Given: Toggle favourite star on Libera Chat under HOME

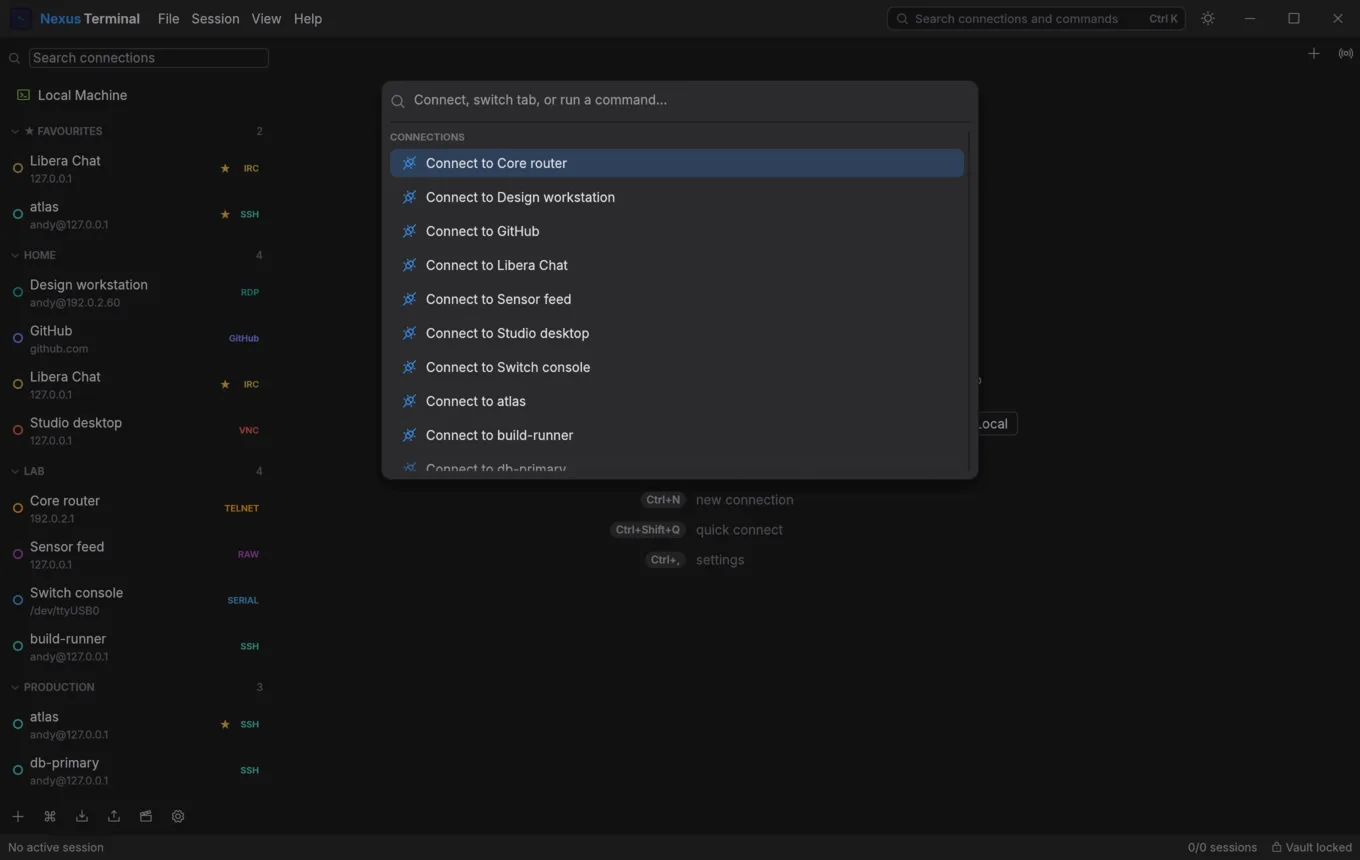Looking at the screenshot, I should [x=225, y=384].
